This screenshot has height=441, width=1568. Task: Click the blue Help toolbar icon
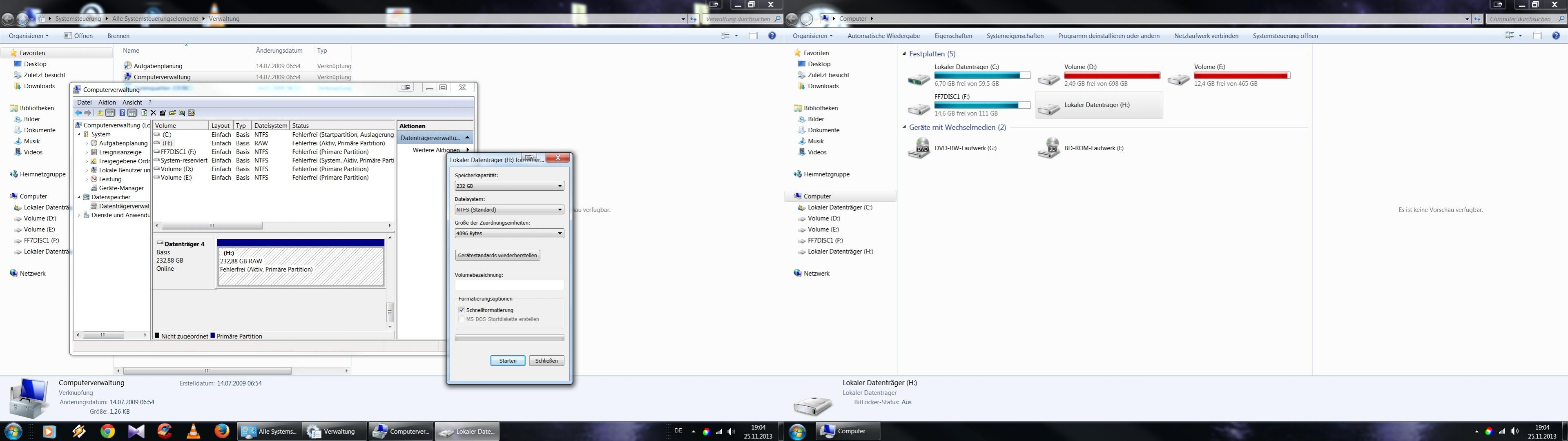click(123, 113)
